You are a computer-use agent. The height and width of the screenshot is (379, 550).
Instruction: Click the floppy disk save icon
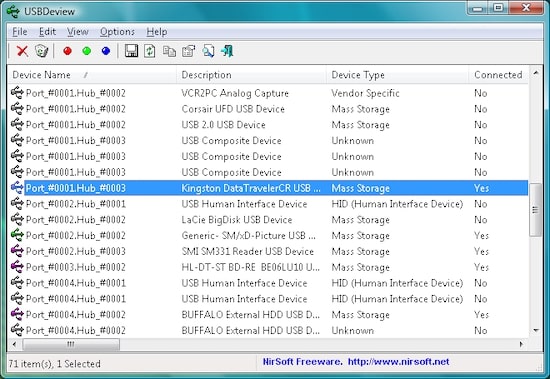[132, 51]
